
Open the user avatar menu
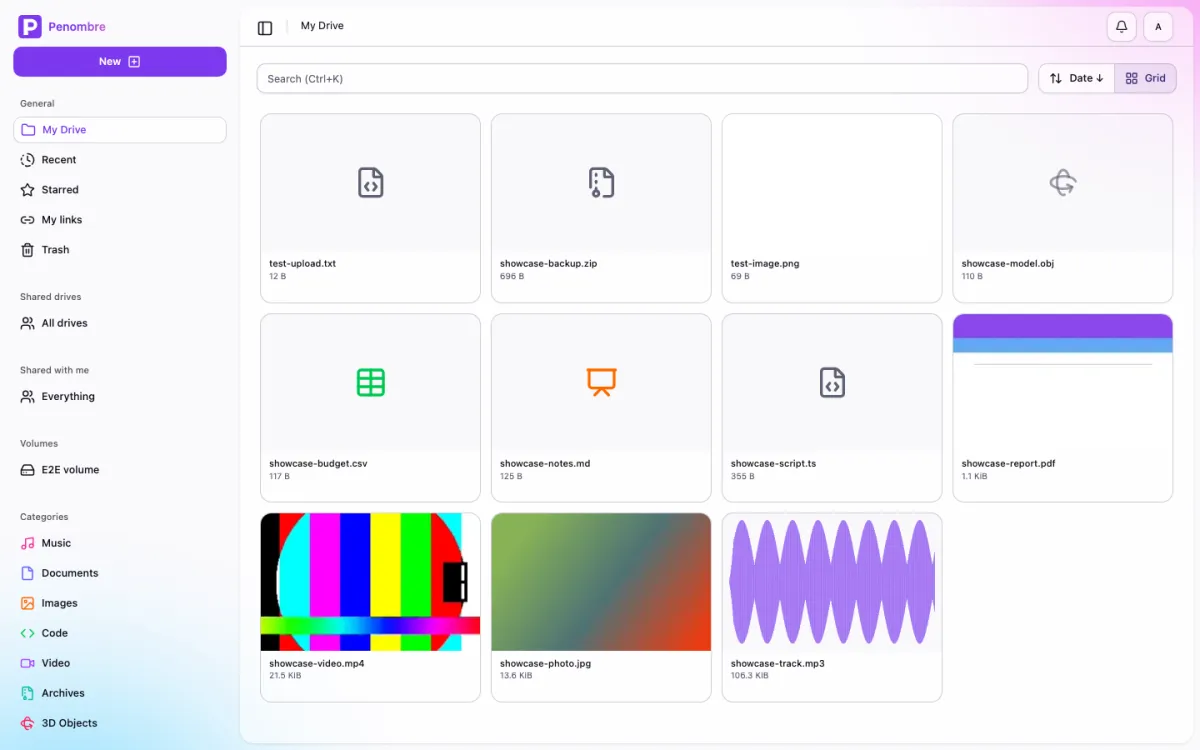(x=1158, y=27)
